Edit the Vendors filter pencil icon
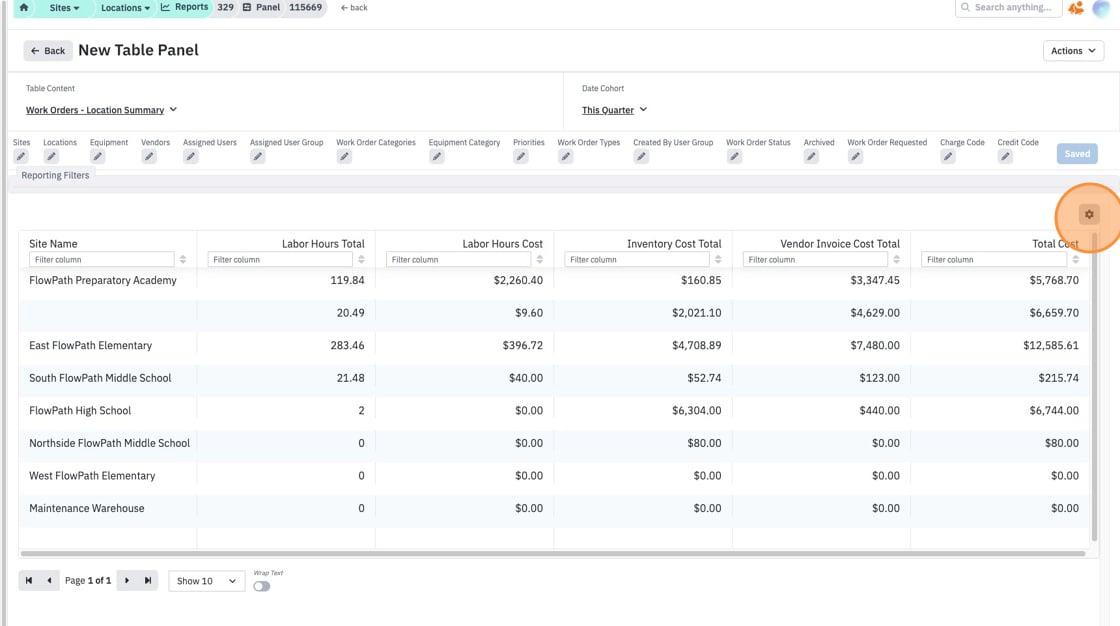The image size is (1120, 626). click(x=149, y=156)
